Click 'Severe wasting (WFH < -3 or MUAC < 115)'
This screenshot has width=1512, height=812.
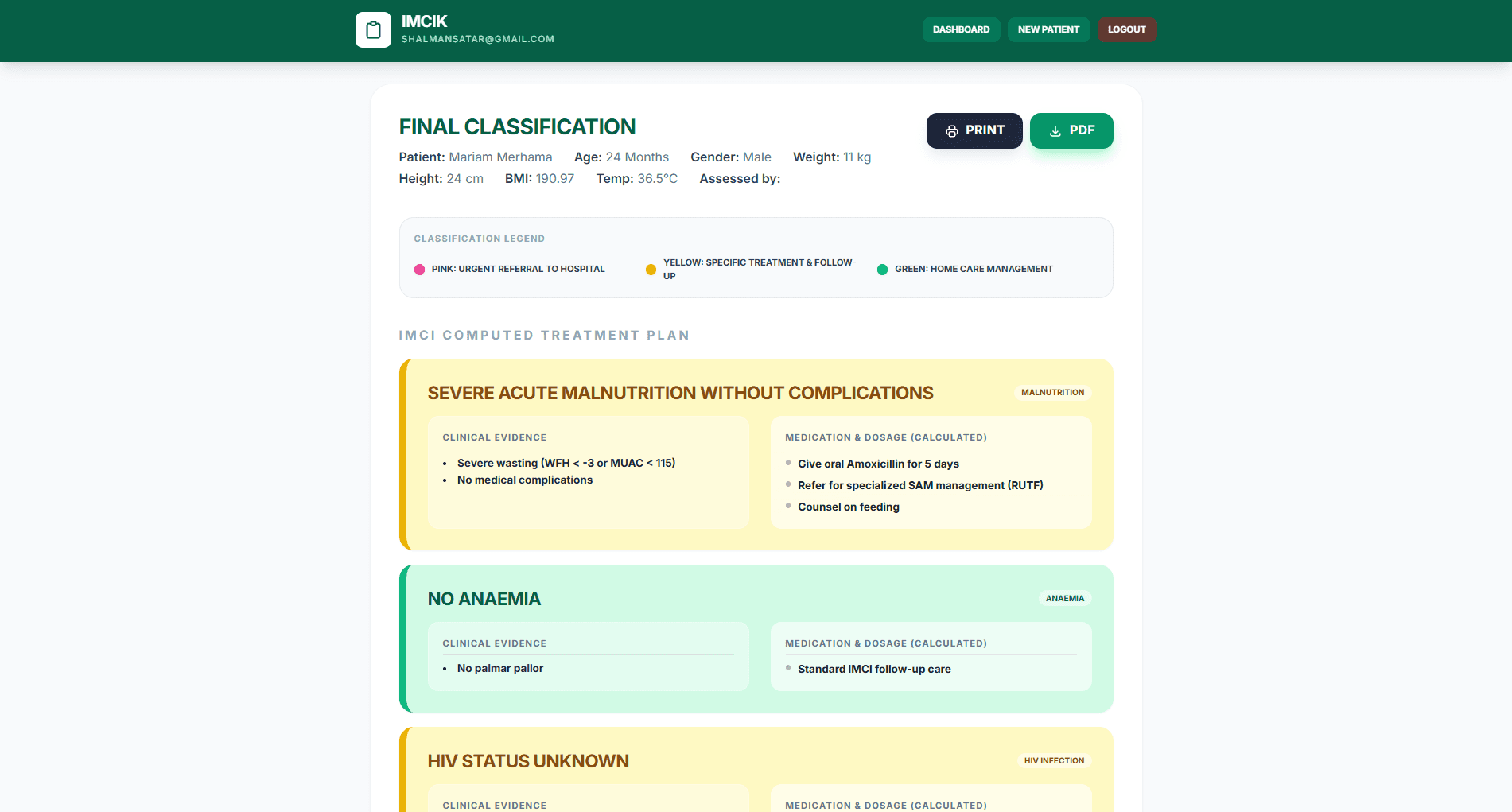click(566, 463)
